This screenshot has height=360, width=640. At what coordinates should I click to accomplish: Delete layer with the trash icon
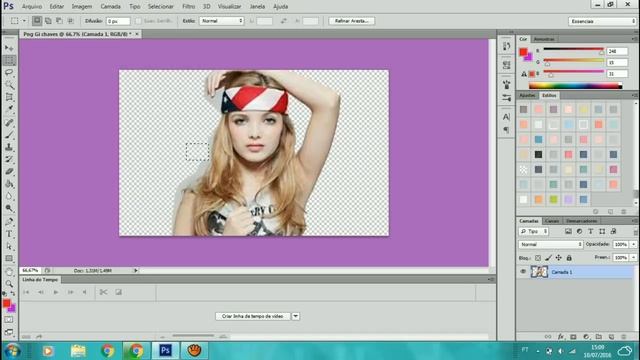[x=624, y=337]
